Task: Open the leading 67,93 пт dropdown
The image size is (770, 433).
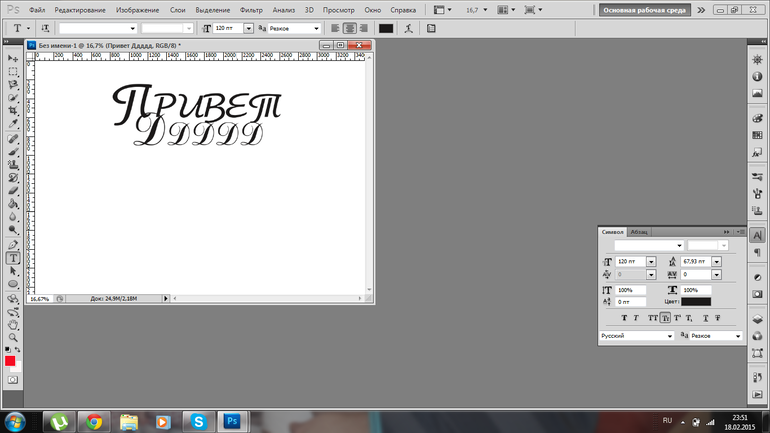Action: tap(717, 261)
